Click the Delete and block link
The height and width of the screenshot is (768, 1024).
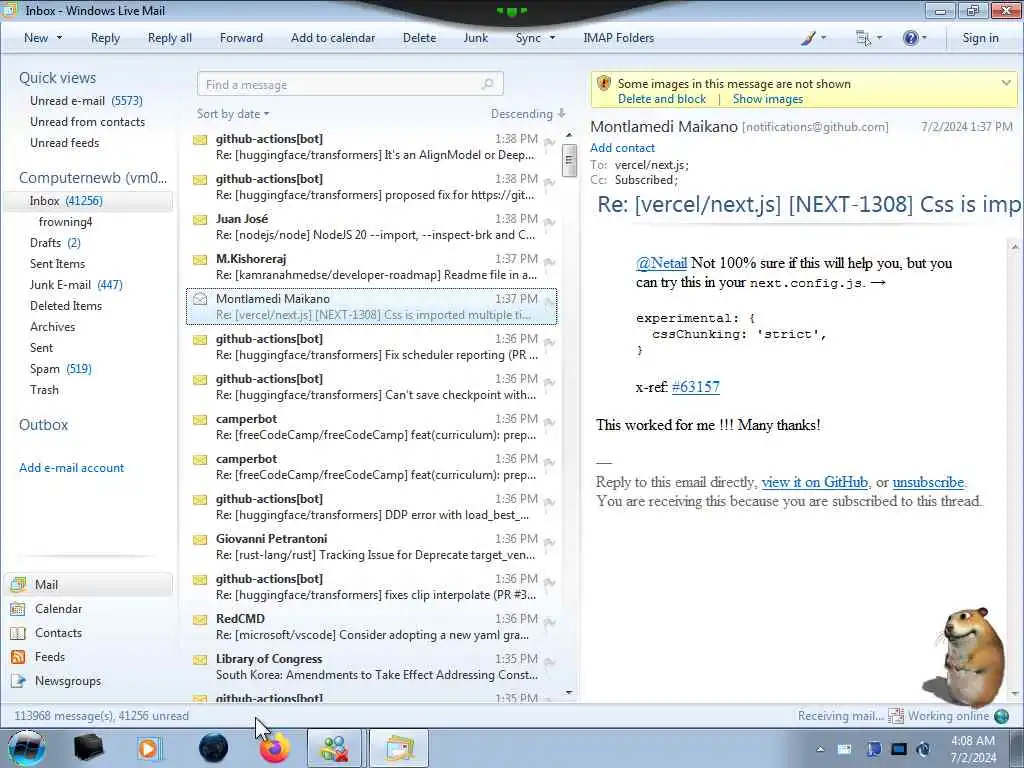pos(662,99)
